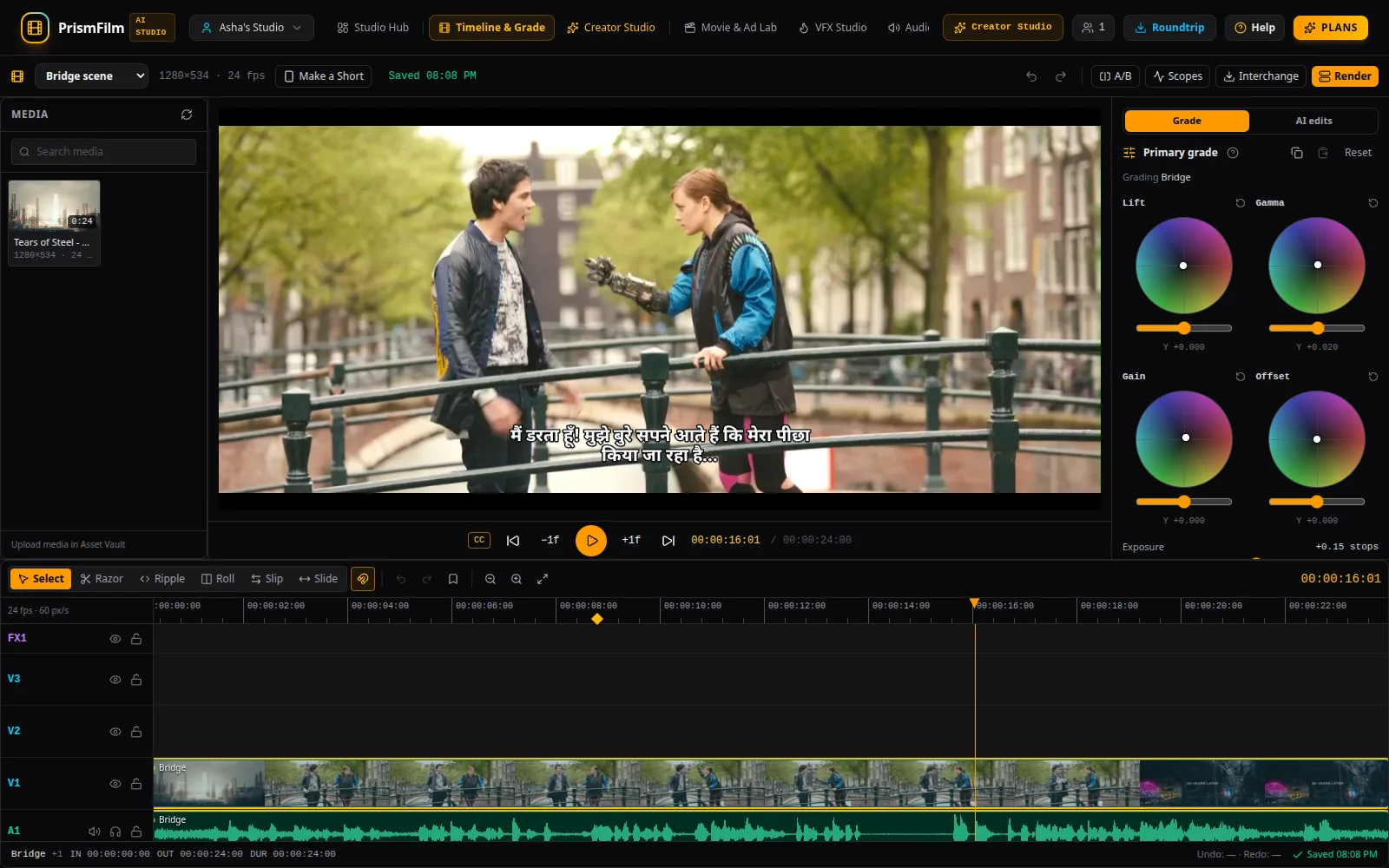
Task: Jump to the start of the clip
Action: pos(513,540)
